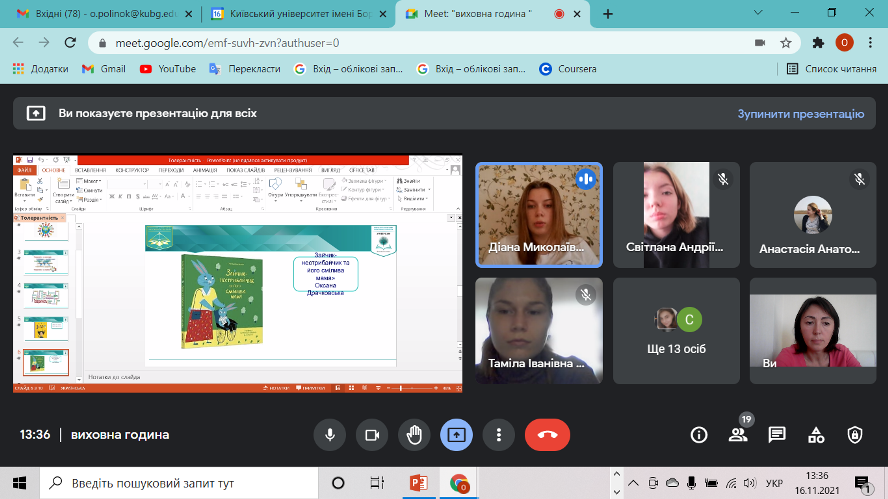The height and width of the screenshot is (499, 888).
Task: Go back in browser history
Action: pyautogui.click(x=18, y=42)
